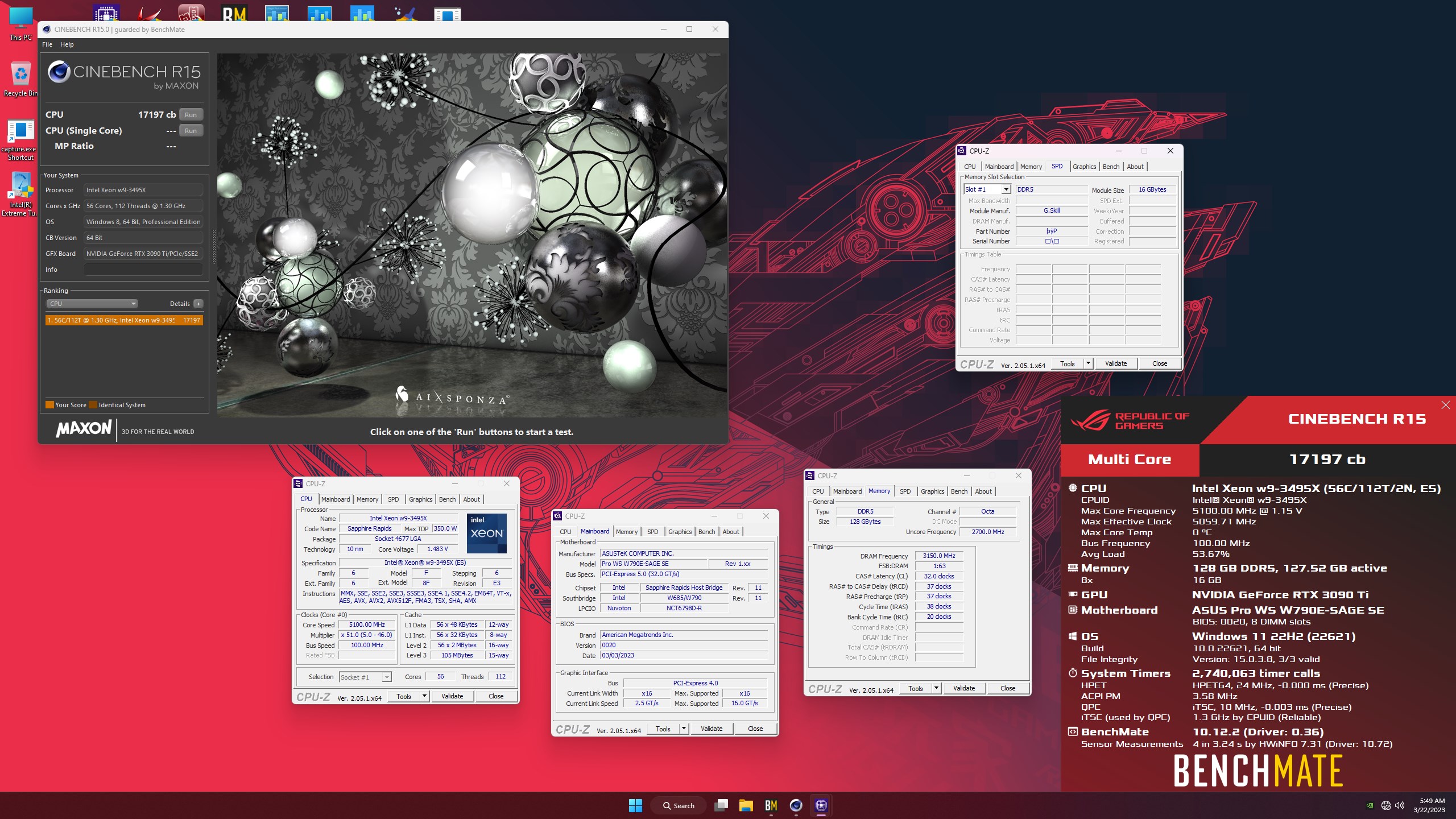Screen dimensions: 1456x819
Task: Click the 17197 cb Multi Core score
Action: coord(1327,460)
